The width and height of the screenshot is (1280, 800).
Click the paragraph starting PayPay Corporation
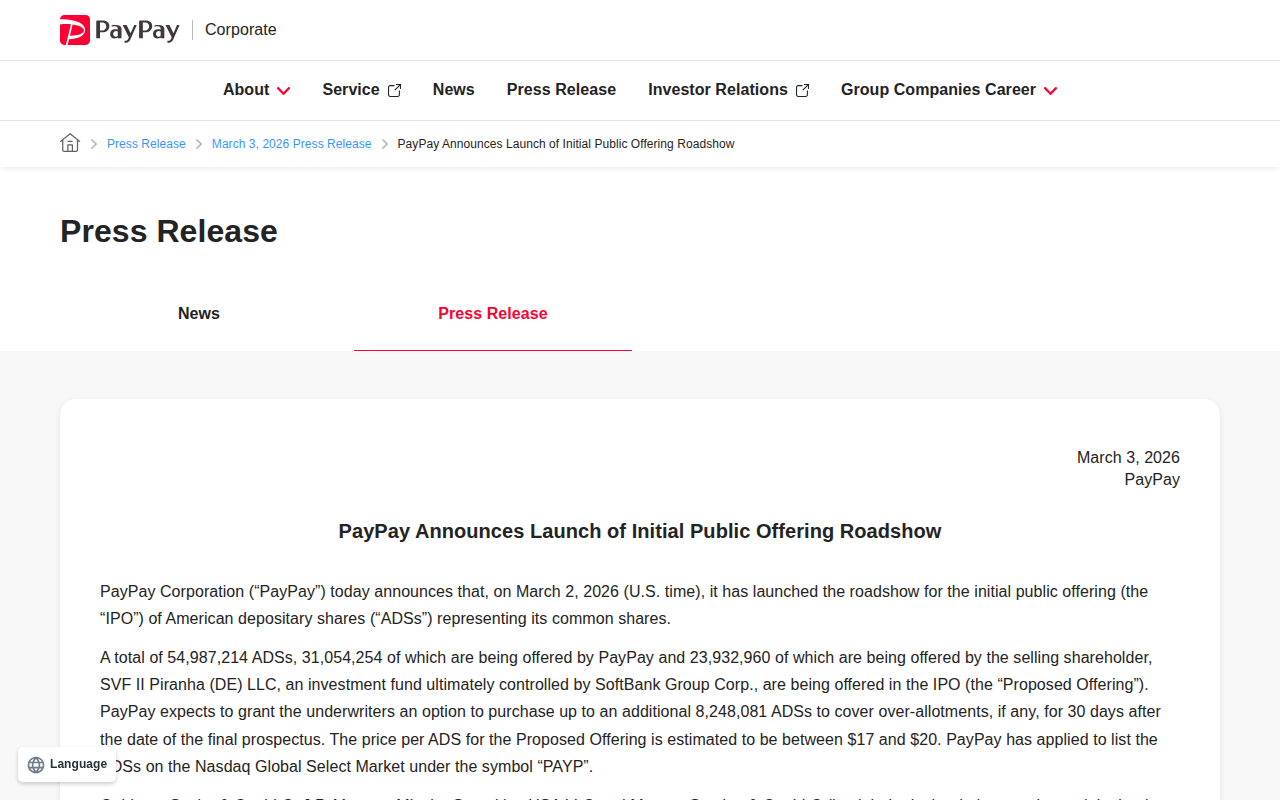pos(624,605)
